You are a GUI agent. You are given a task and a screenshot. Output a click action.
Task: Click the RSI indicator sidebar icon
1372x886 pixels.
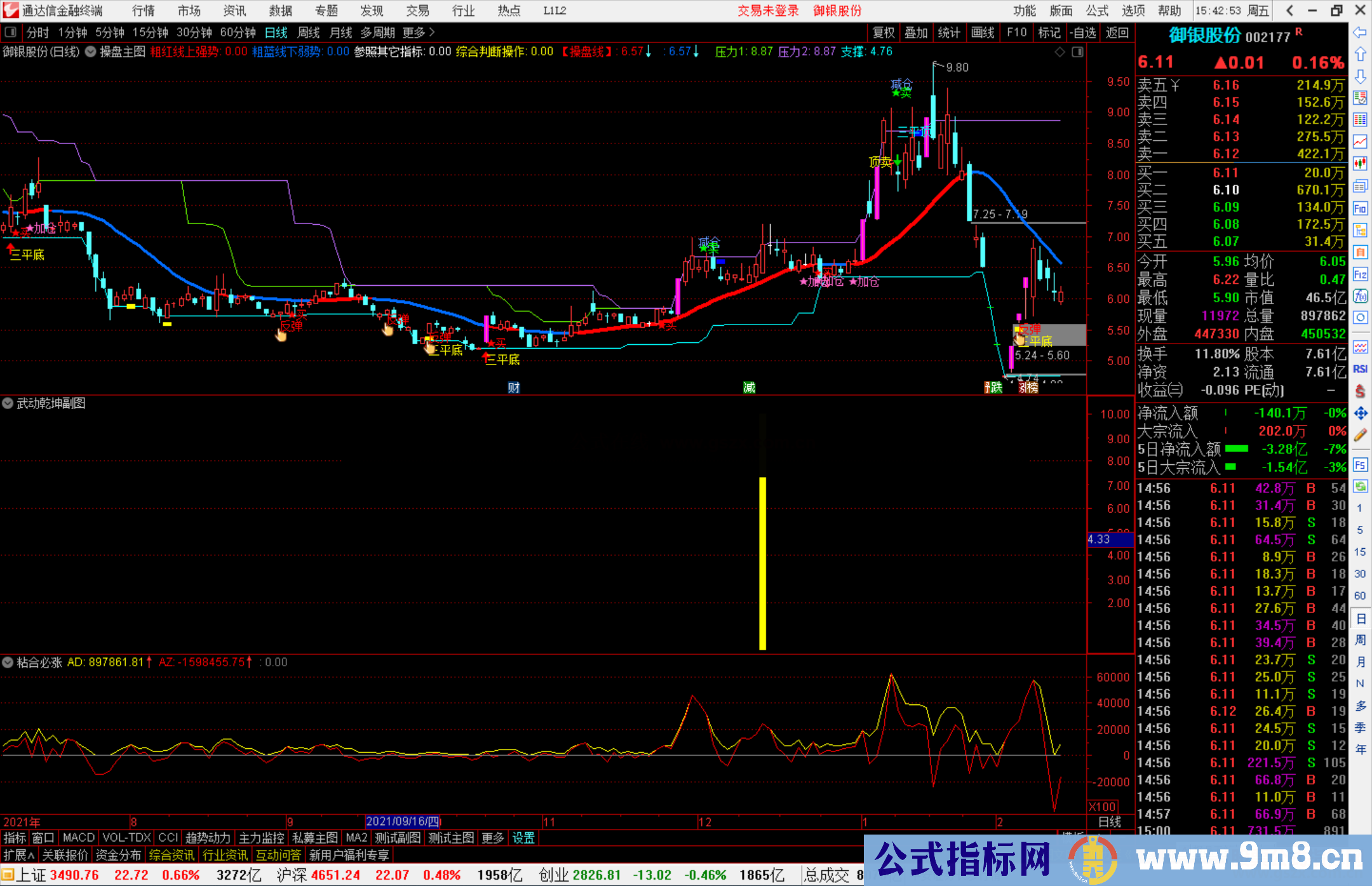pos(1360,369)
